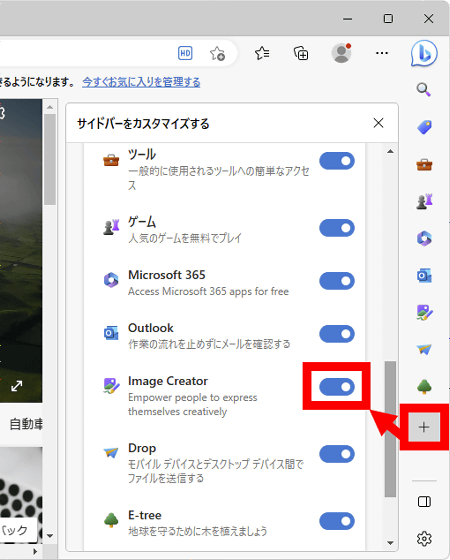Click the 地球を守るために木を植えましょう text
450x560 pixels.
pos(198,531)
